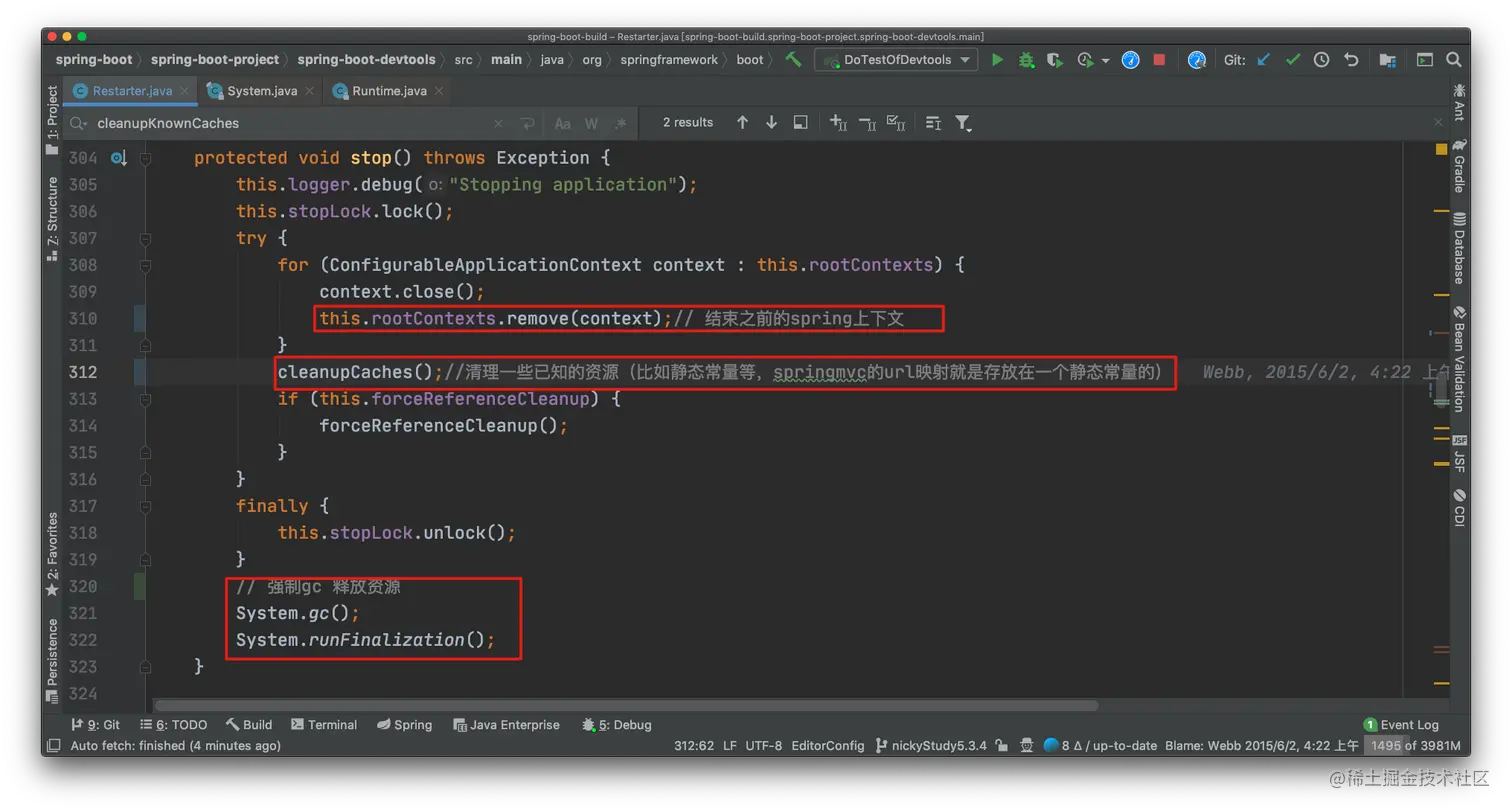The width and height of the screenshot is (1512, 811).
Task: Close the System.java tab
Action: pyautogui.click(x=307, y=91)
